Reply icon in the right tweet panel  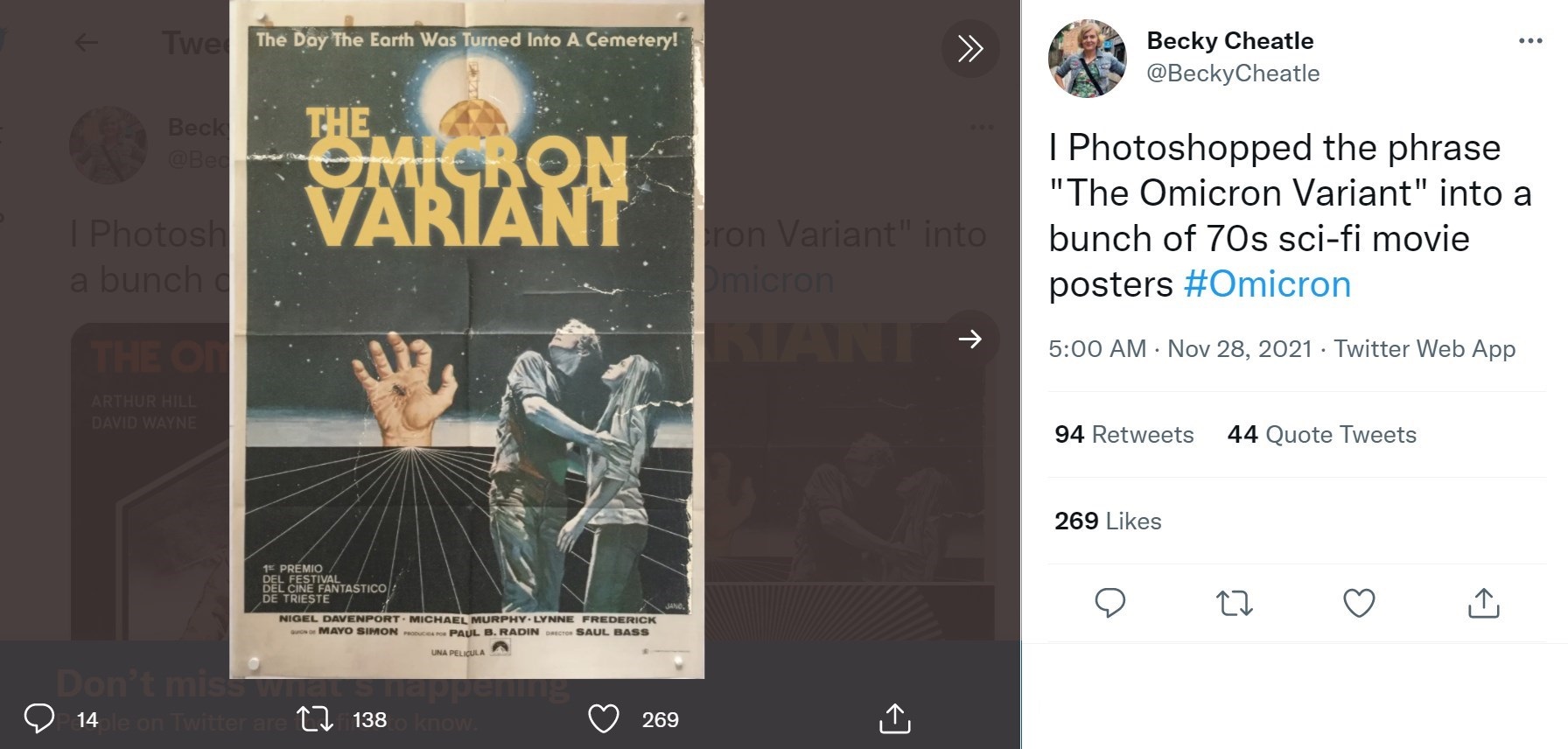[x=1109, y=603]
